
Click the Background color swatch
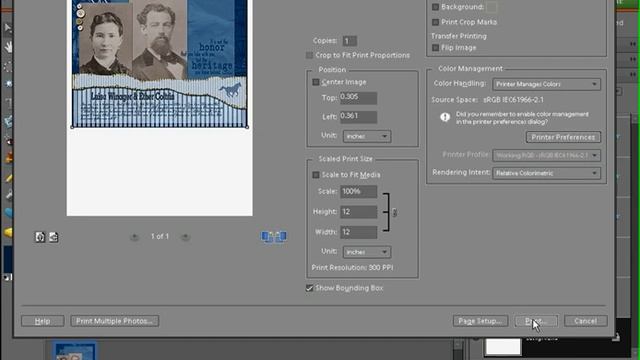(x=491, y=7)
